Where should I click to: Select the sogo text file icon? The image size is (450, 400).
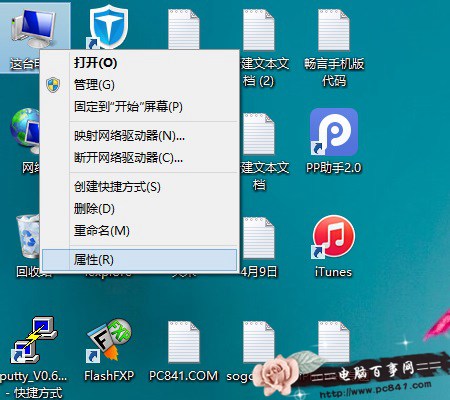point(259,342)
